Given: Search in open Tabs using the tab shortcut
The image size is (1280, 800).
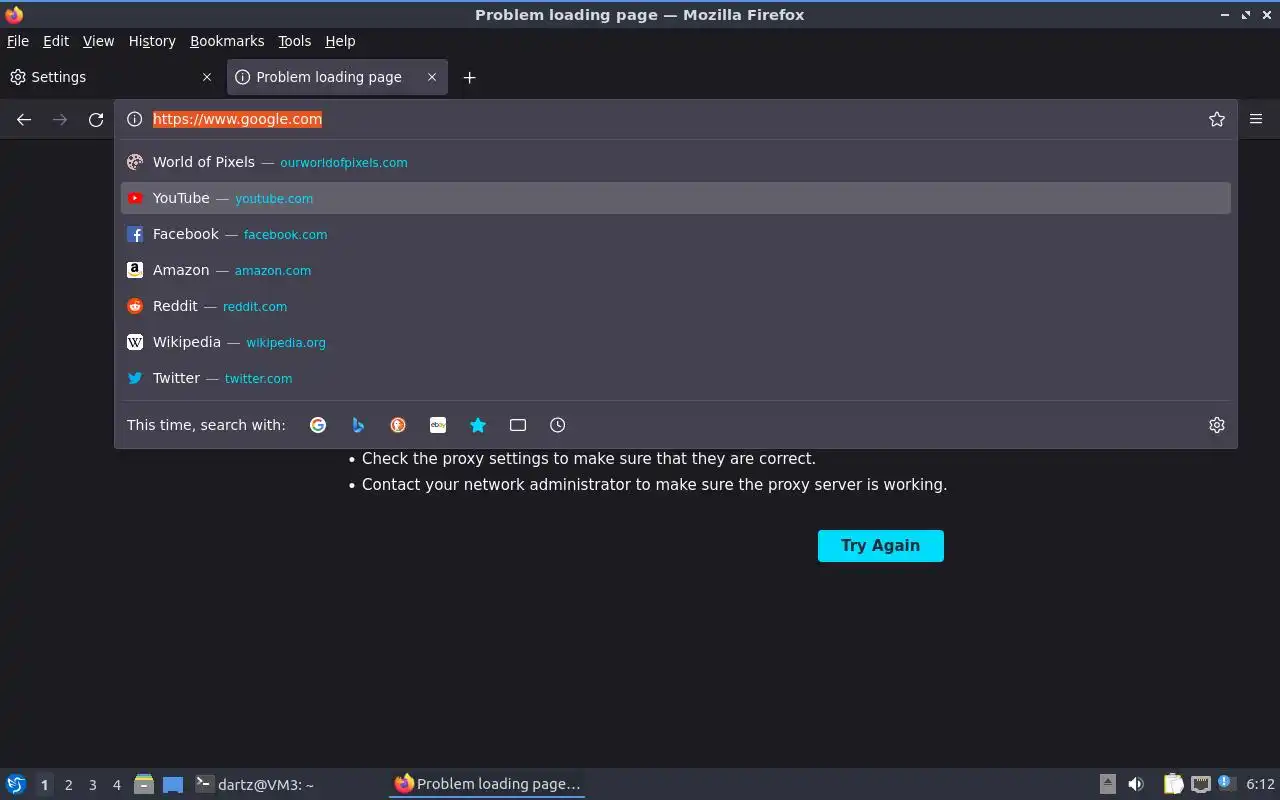Looking at the screenshot, I should coord(518,425).
